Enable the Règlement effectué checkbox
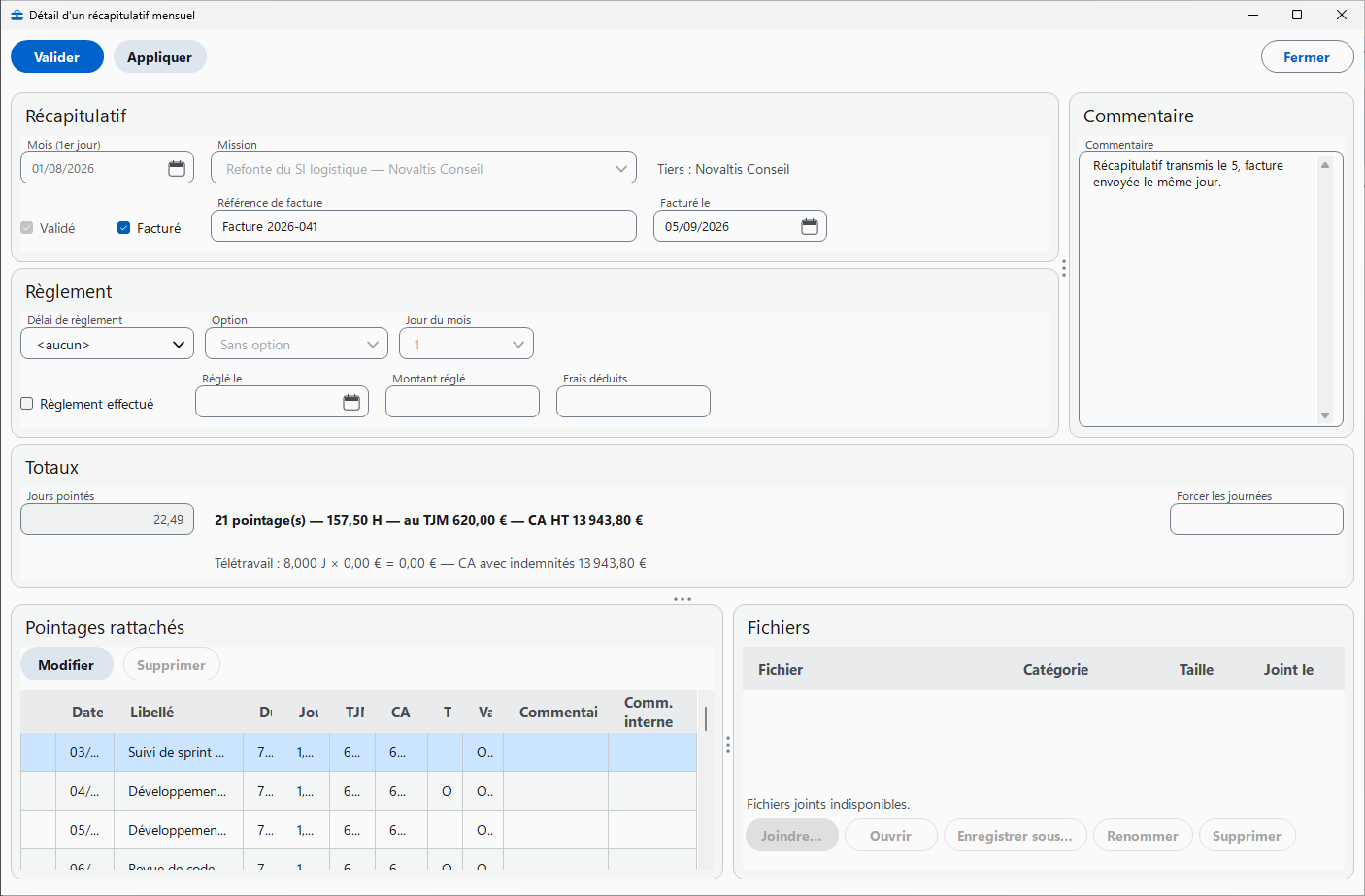 click(x=27, y=404)
